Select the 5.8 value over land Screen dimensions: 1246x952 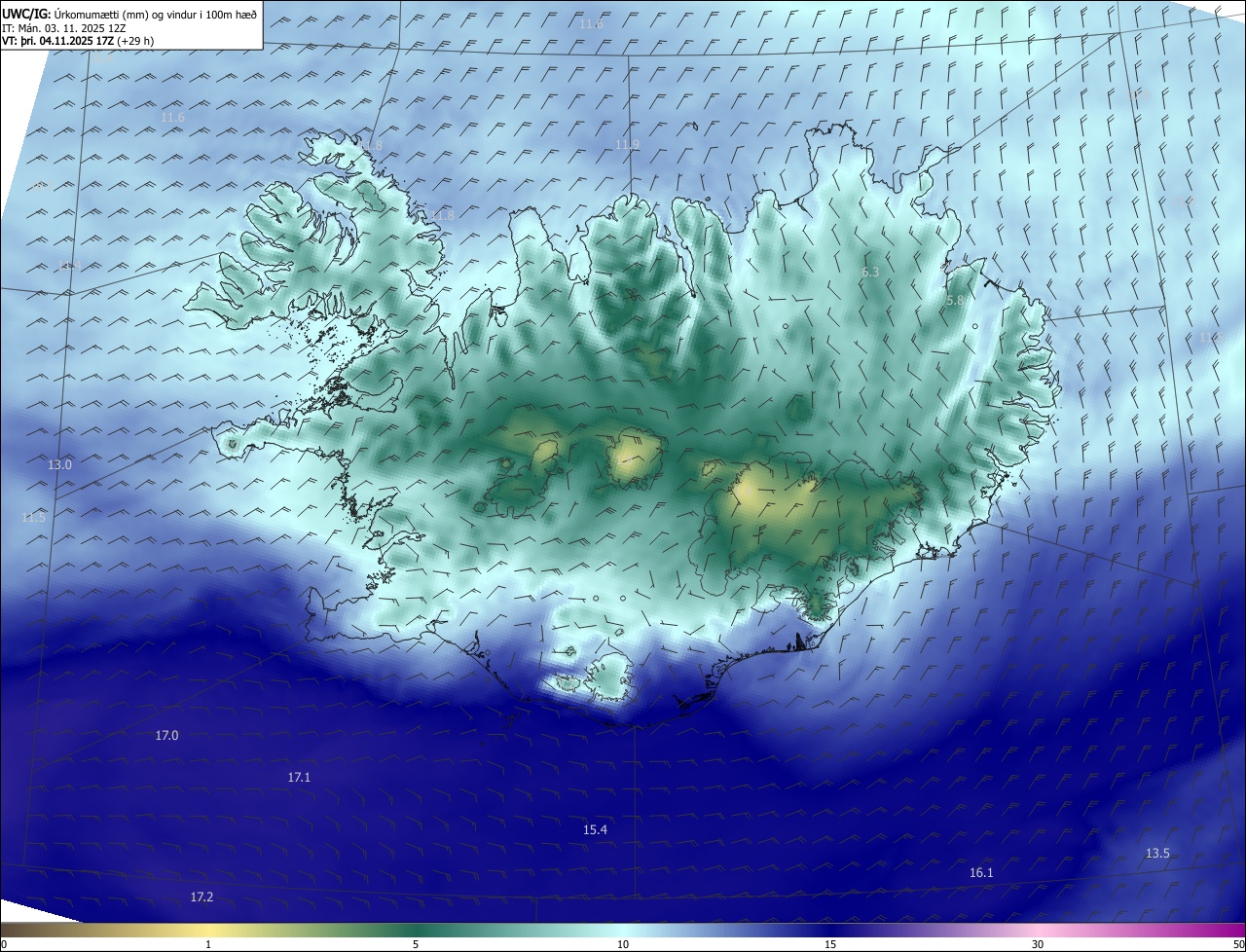click(955, 302)
